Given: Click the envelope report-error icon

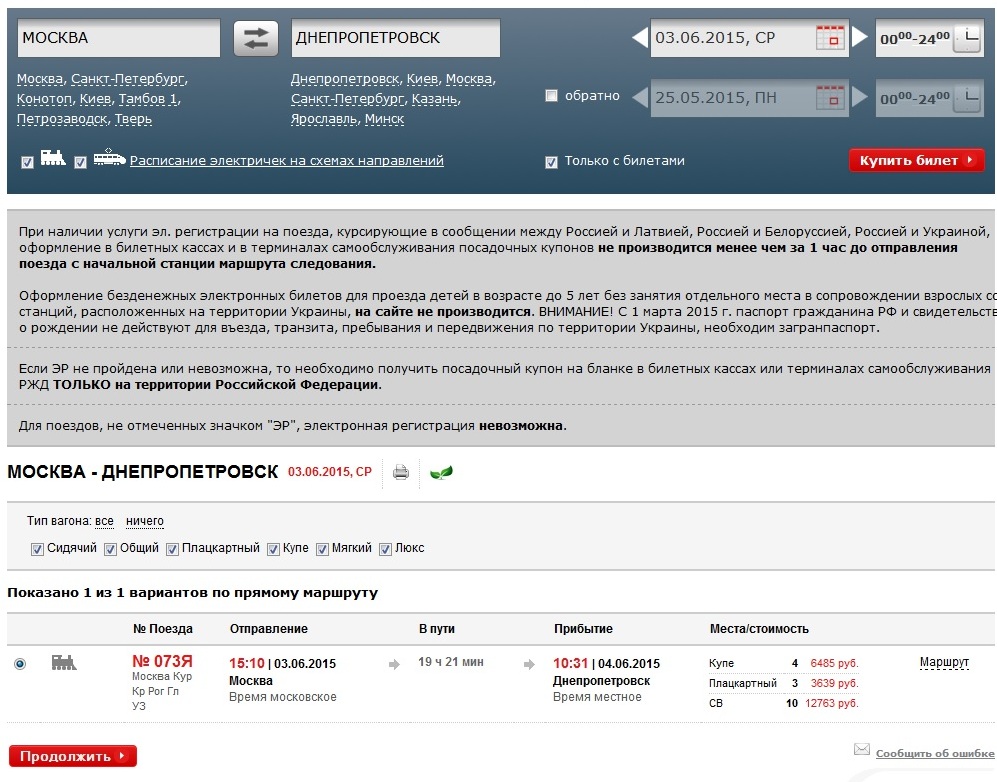Looking at the screenshot, I should [x=861, y=750].
